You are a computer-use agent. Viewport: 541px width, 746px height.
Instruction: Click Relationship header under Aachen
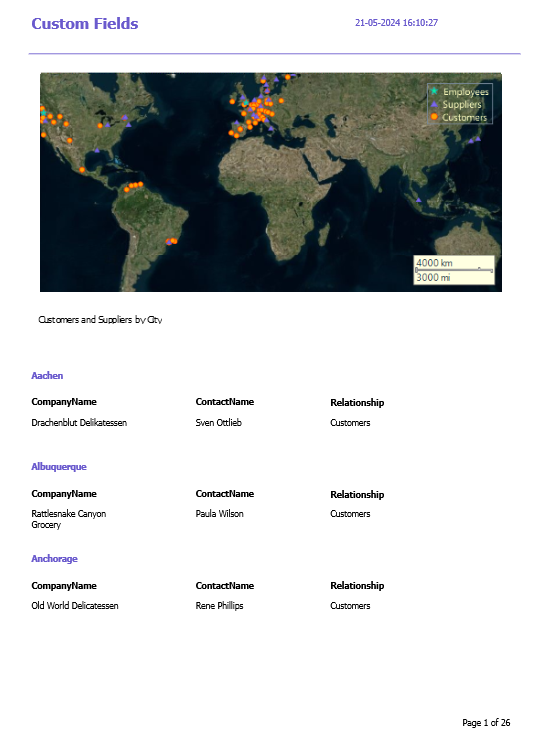pos(357,403)
